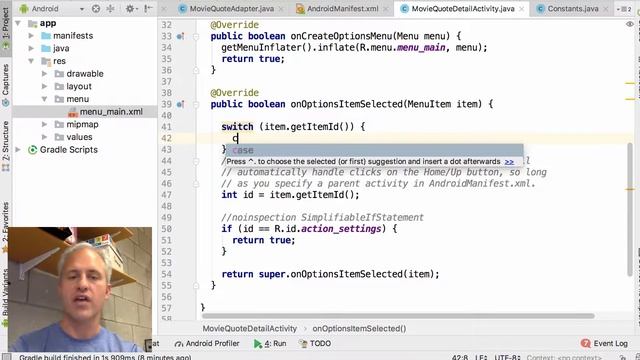Click the 42:8 cursor position indicator
The width and height of the screenshot is (640, 360).
pyautogui.click(x=460, y=357)
